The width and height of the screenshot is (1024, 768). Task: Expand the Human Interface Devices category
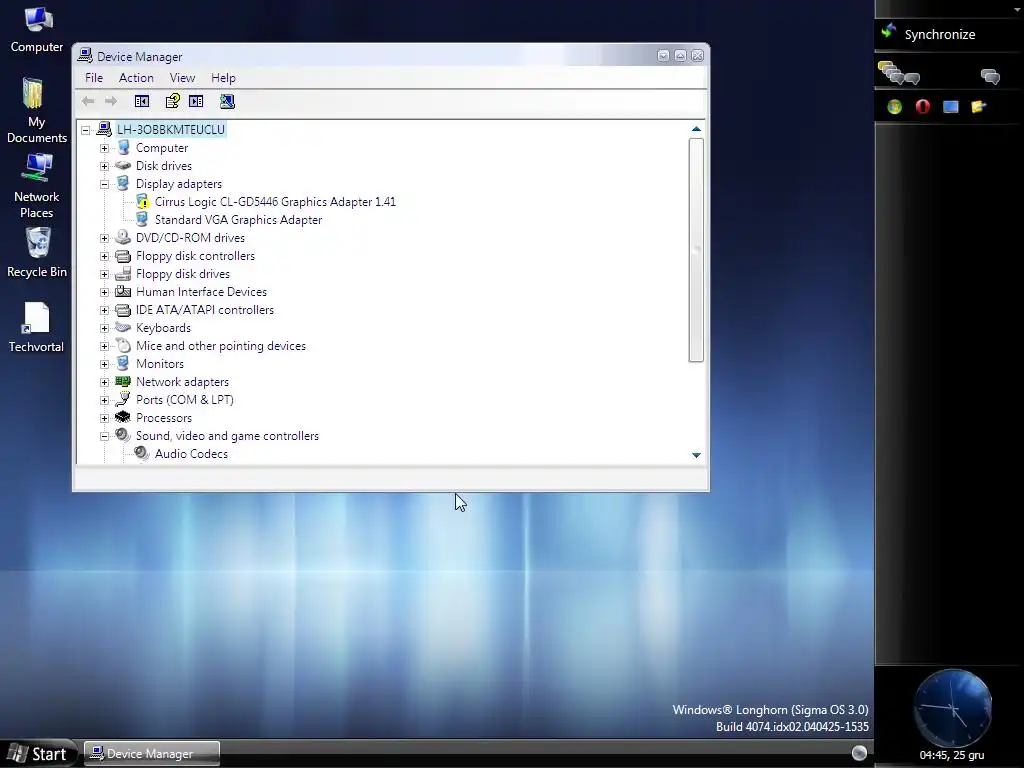104,292
